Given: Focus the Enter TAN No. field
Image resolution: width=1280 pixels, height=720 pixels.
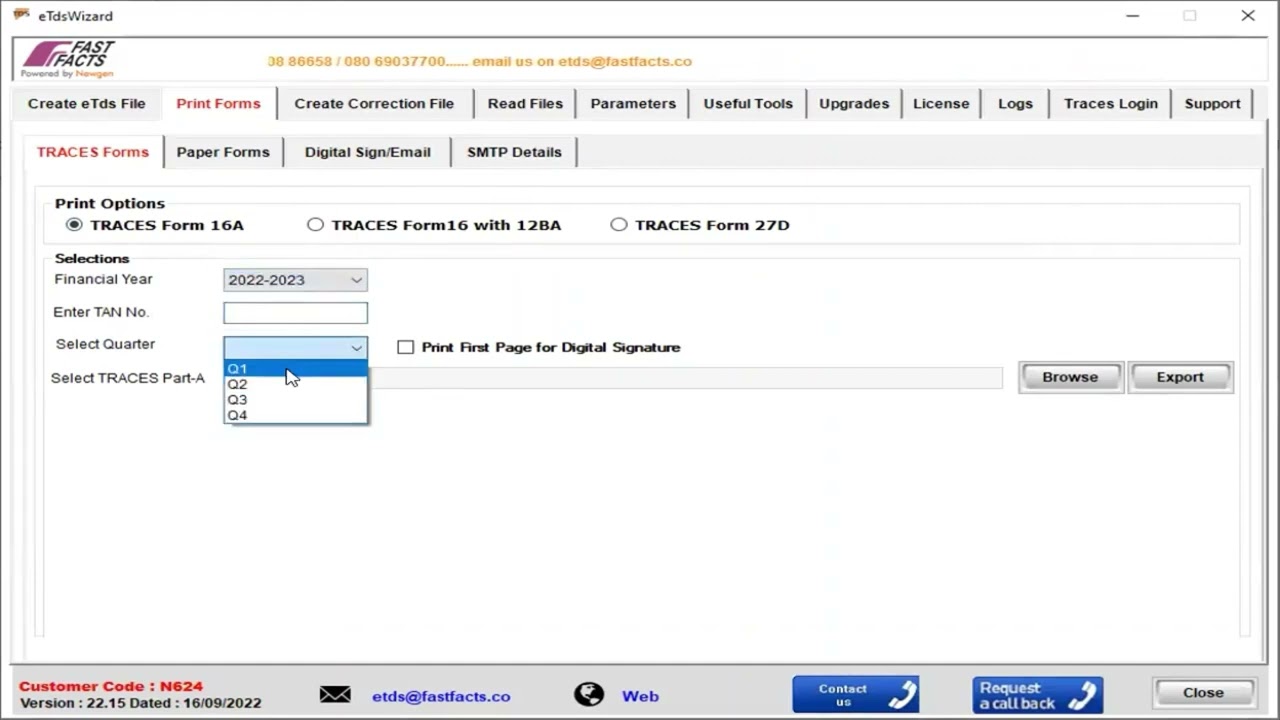Looking at the screenshot, I should click(x=295, y=313).
